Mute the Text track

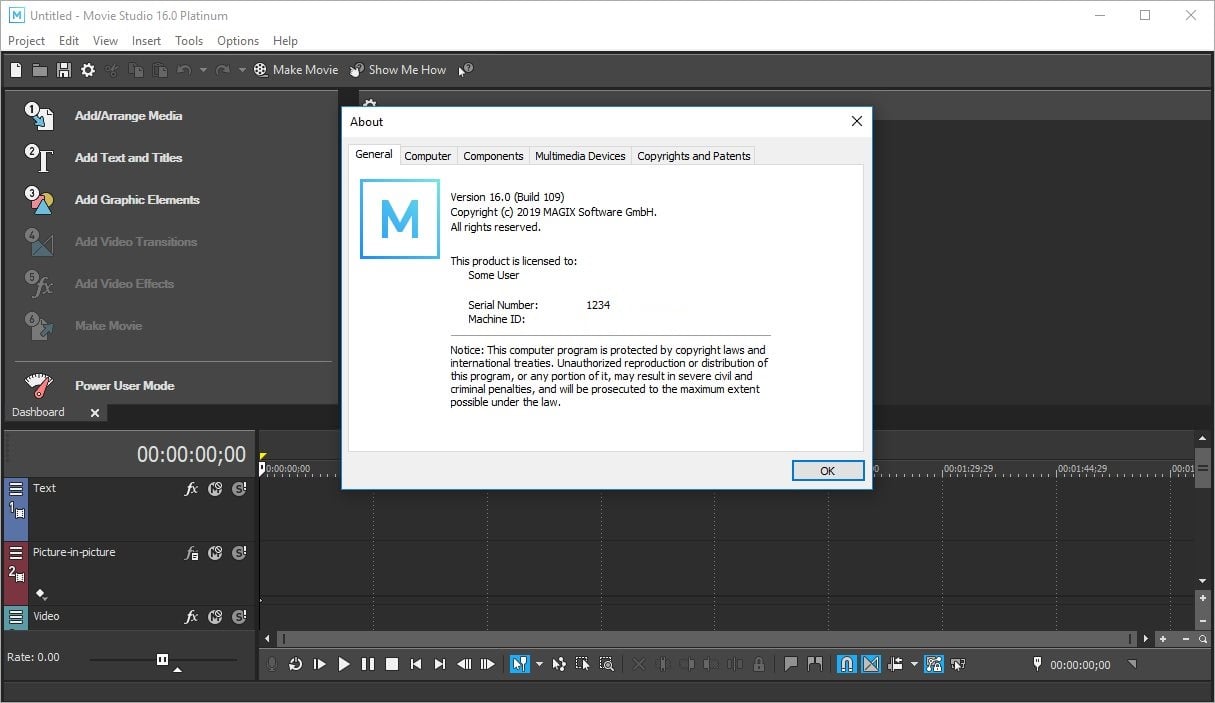[x=215, y=489]
